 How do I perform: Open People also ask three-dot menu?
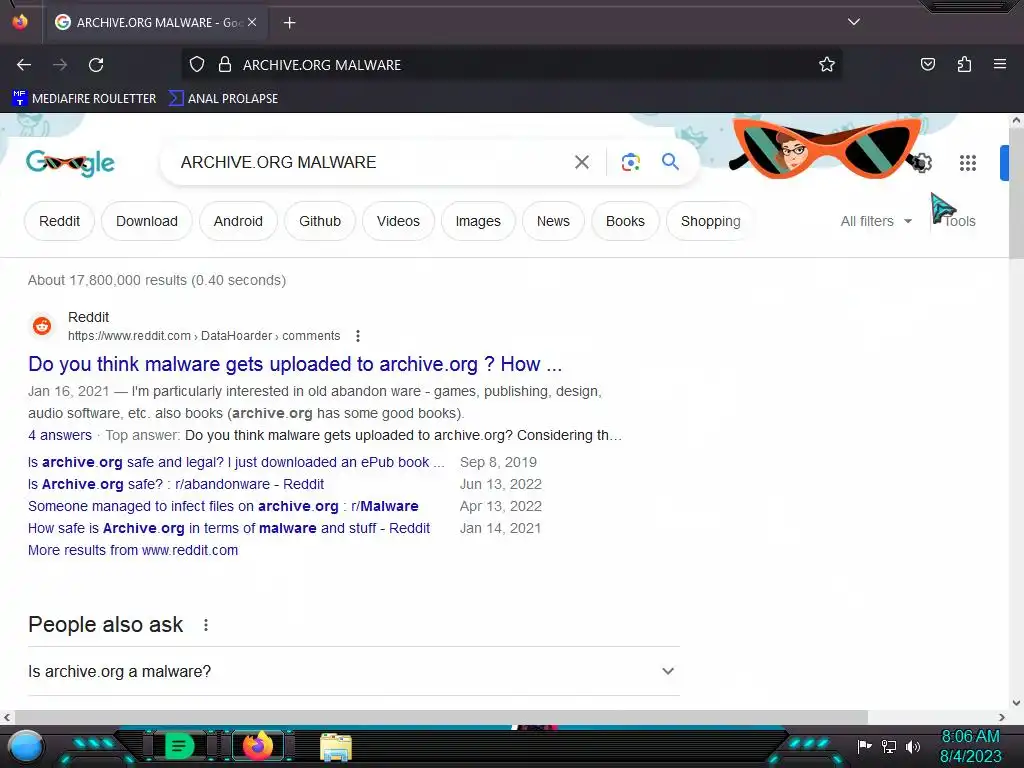(x=206, y=625)
